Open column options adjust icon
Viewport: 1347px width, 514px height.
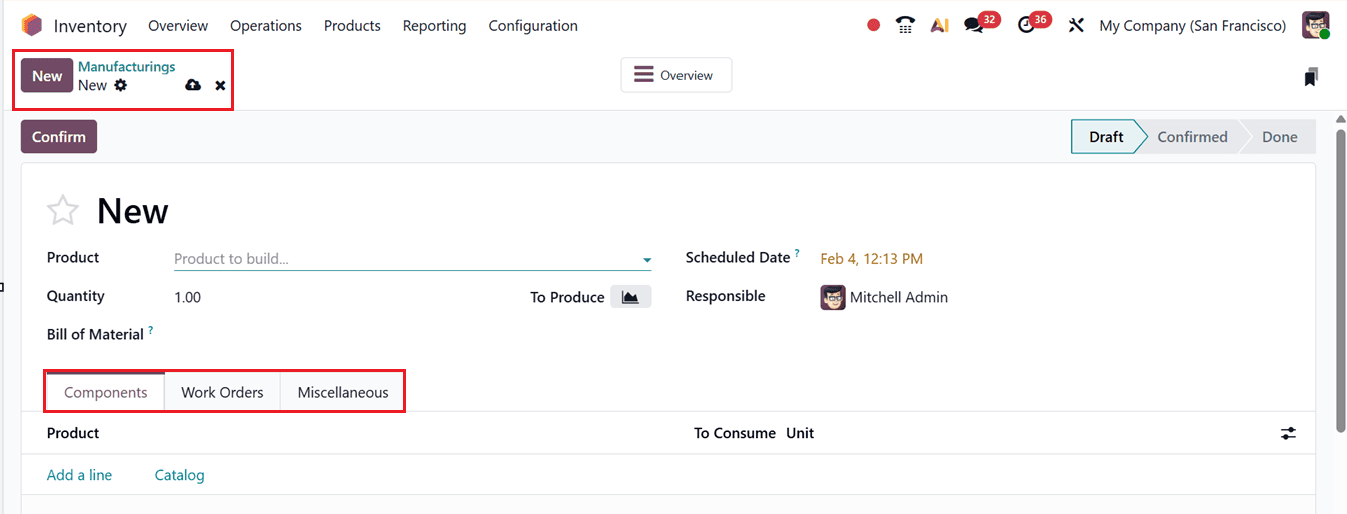tap(1288, 433)
